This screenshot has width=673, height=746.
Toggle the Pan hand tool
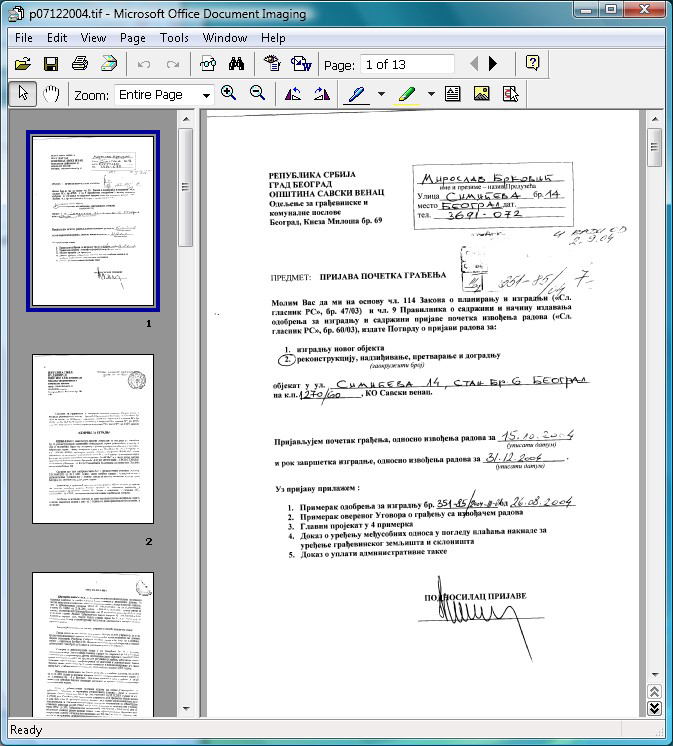coord(51,94)
